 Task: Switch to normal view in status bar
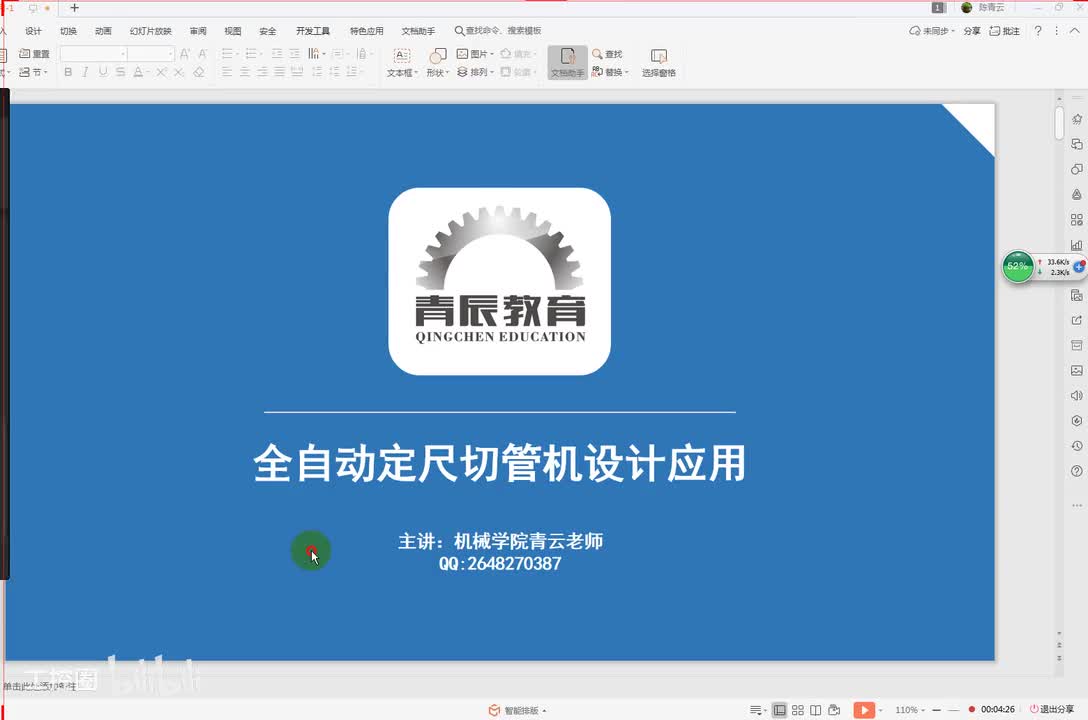[780, 710]
